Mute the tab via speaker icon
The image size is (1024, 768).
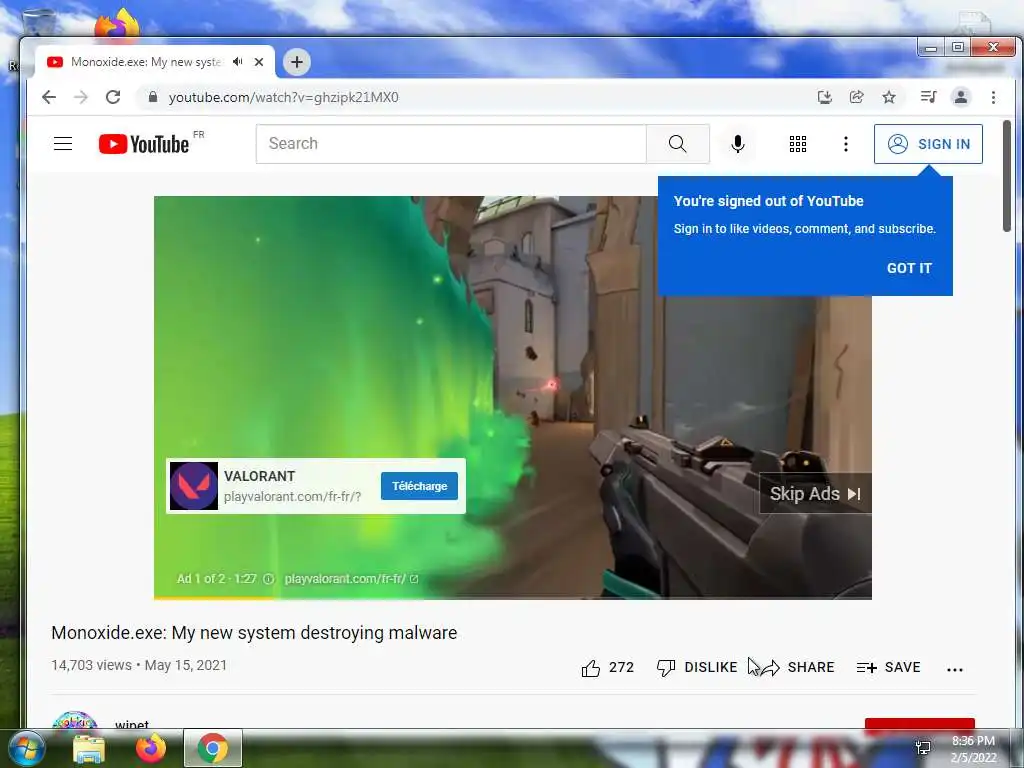click(238, 62)
